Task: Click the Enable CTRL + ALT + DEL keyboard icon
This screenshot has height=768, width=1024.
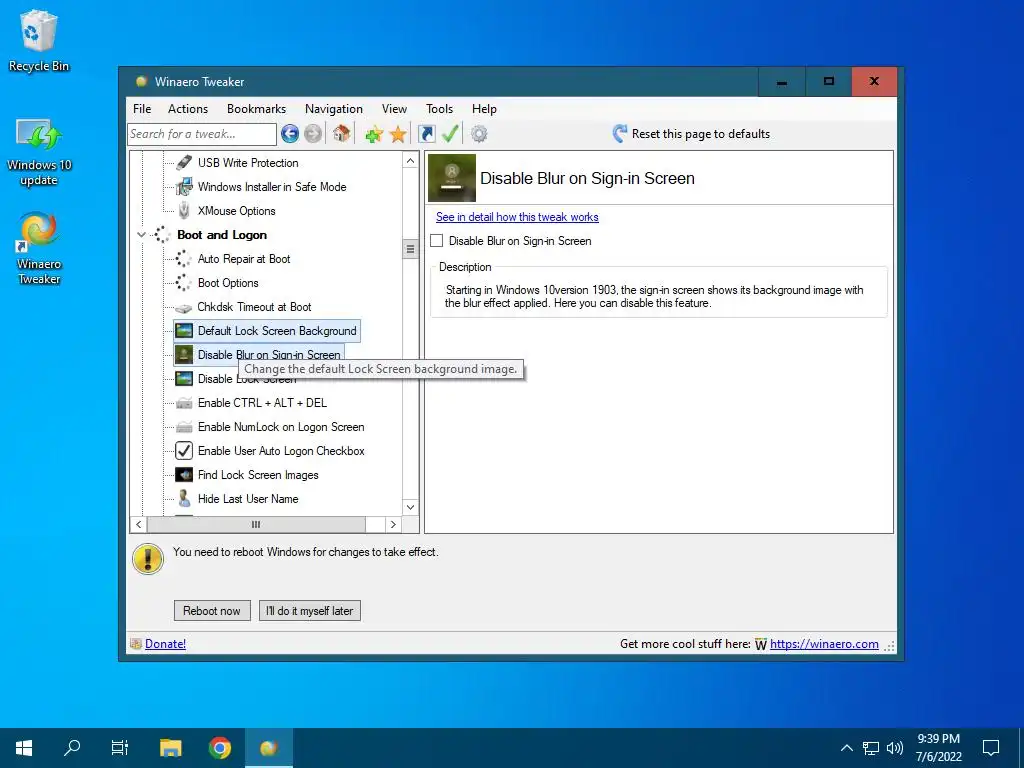Action: click(184, 403)
